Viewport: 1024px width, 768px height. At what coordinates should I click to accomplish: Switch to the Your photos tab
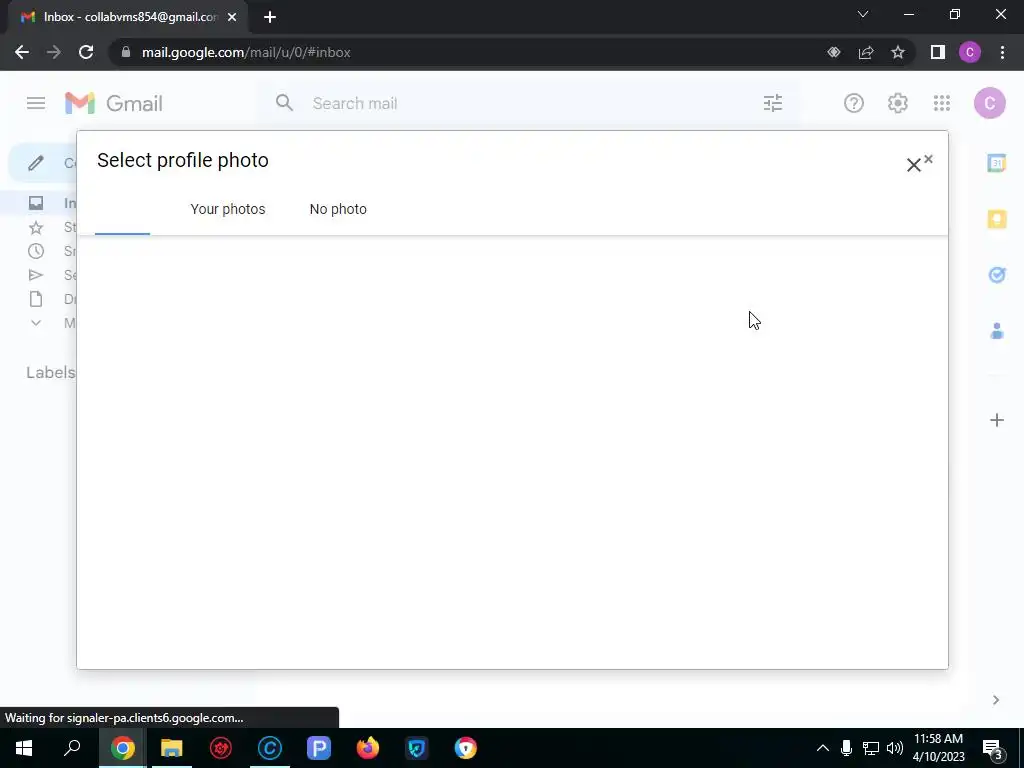tap(228, 209)
